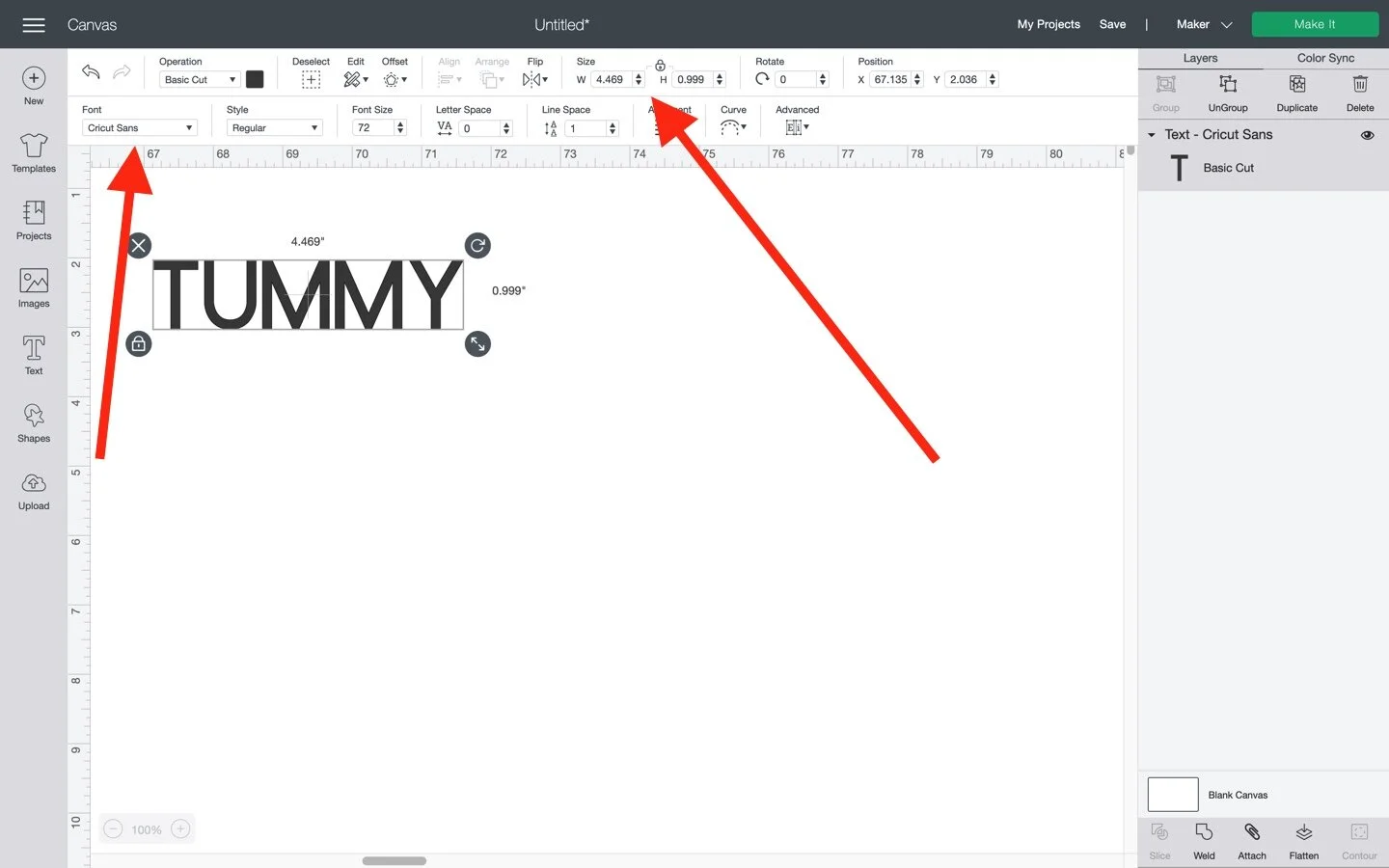Click the dark color swatch beside Operation

point(255,80)
